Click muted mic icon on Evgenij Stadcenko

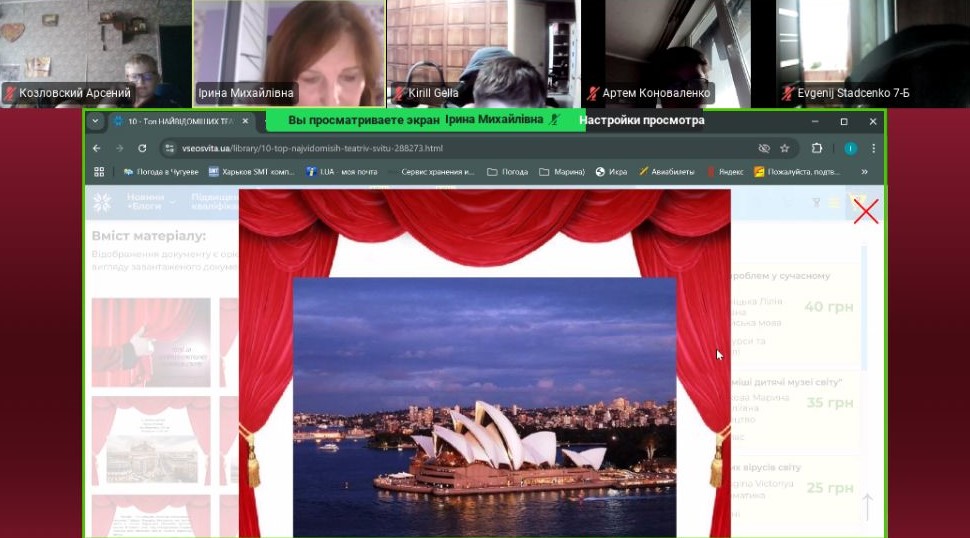pos(788,93)
